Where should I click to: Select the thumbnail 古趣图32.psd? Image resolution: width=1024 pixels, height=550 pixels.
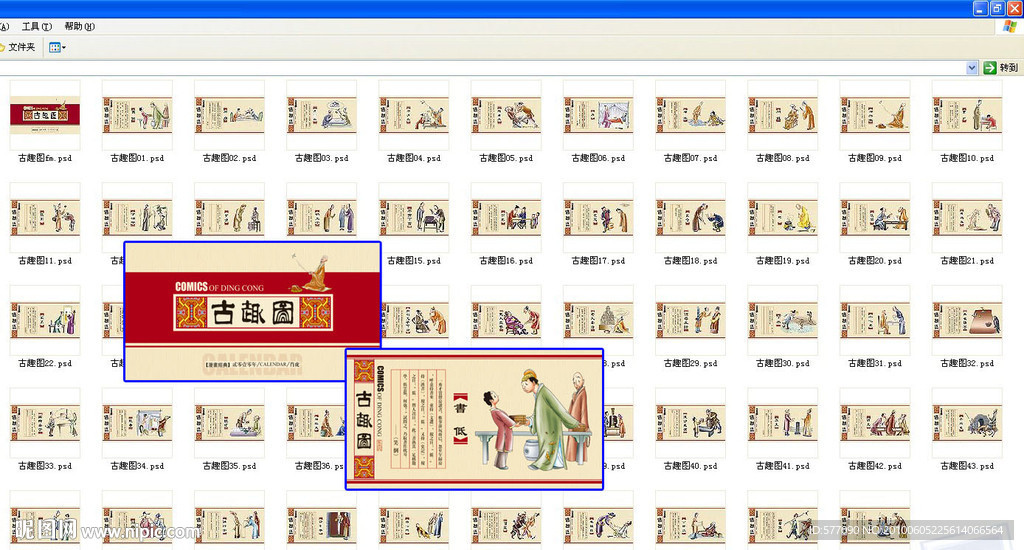pyautogui.click(x=967, y=320)
